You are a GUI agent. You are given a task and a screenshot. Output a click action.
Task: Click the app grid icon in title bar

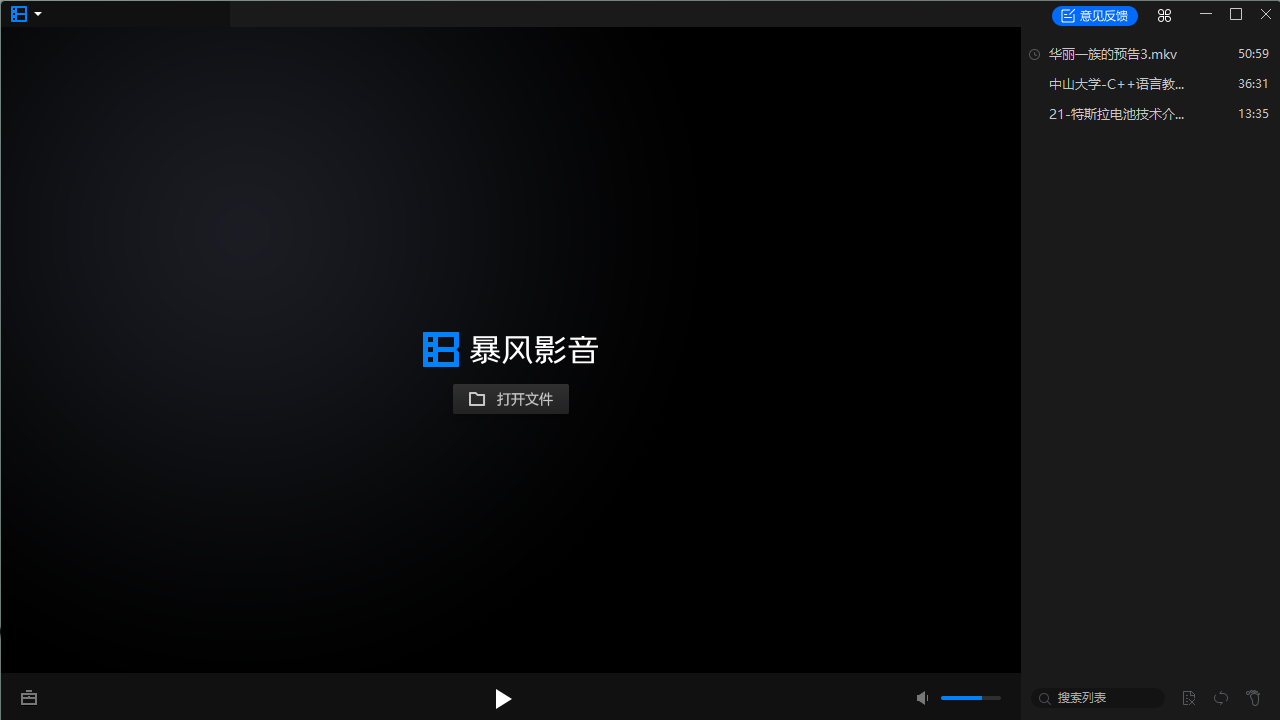(x=1164, y=14)
